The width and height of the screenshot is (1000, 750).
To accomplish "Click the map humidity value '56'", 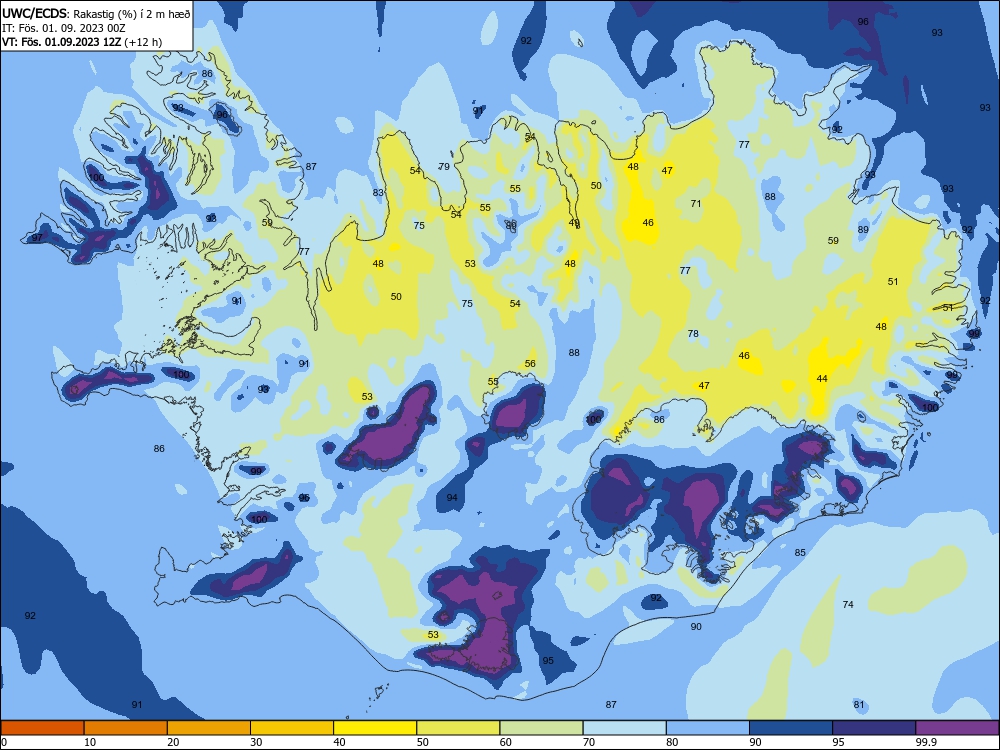I will (530, 364).
